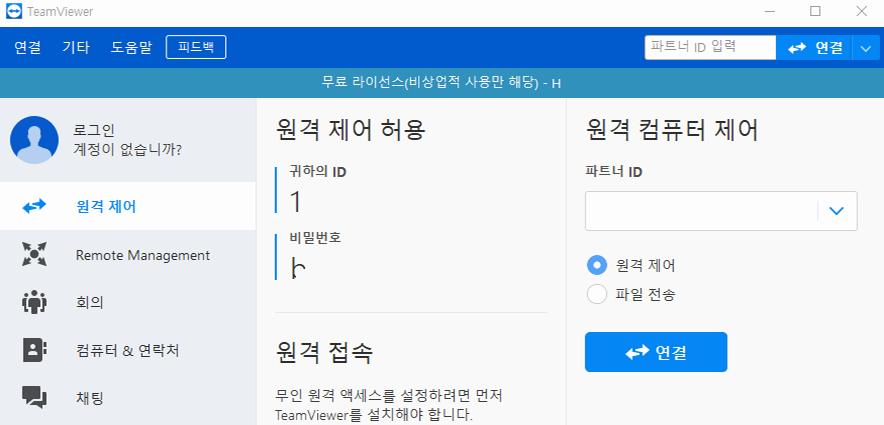Focus the top 파트너 ID 입력 field
This screenshot has width=884, height=425.
pos(710,47)
